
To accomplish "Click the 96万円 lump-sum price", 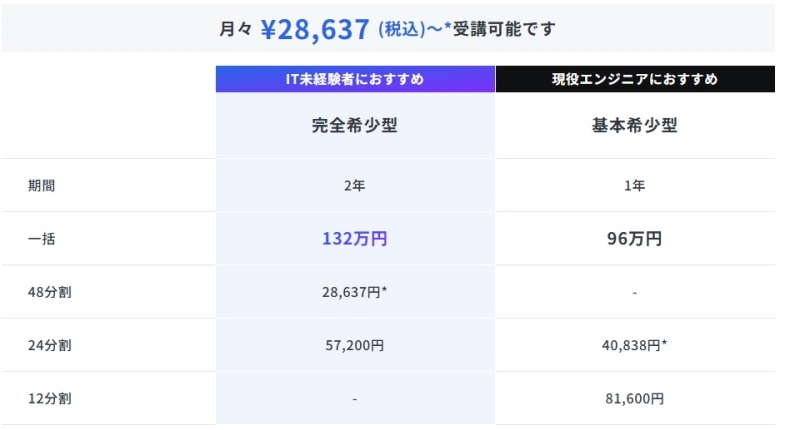I will pos(635,239).
